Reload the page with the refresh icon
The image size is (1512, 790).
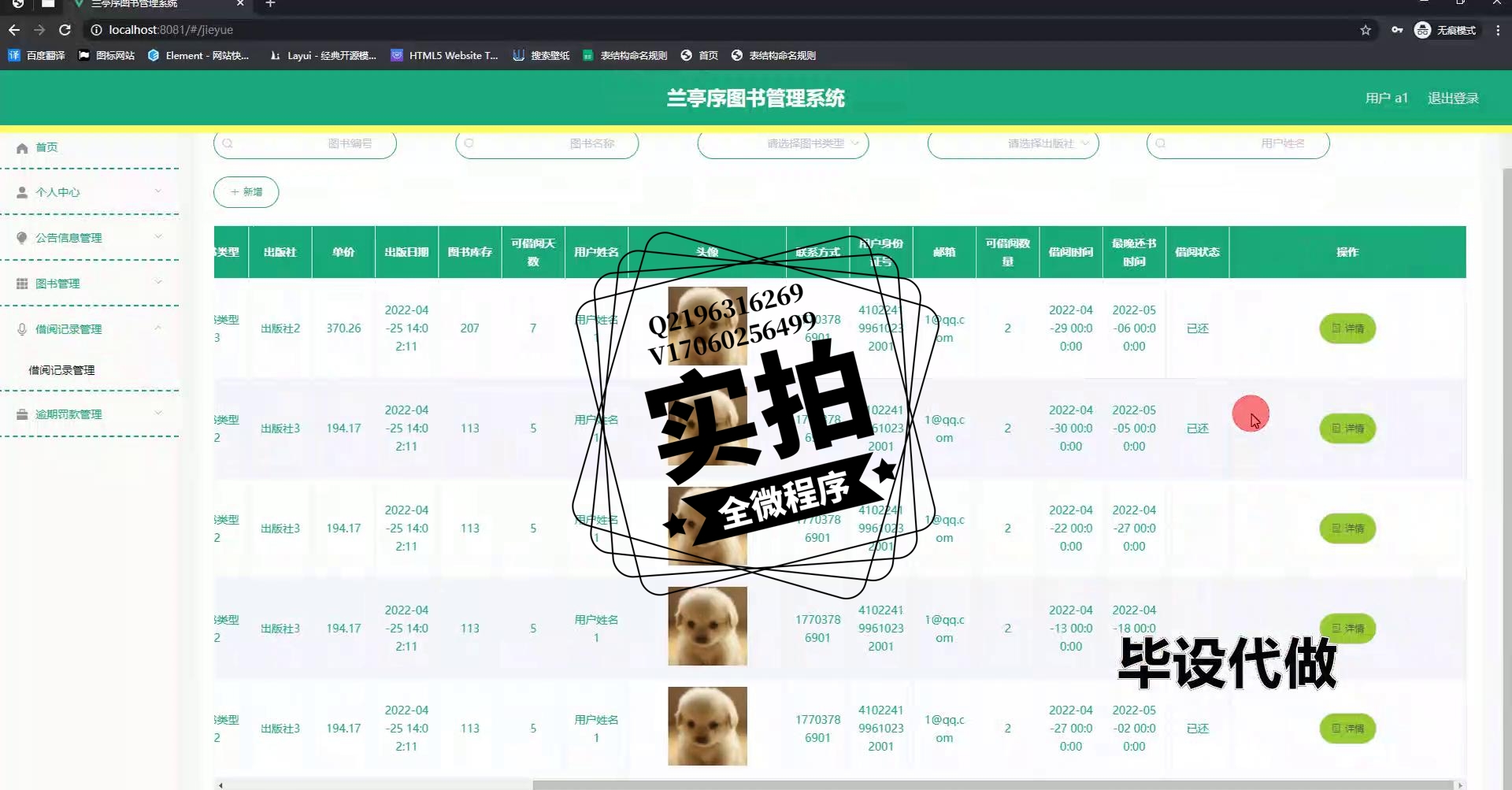pos(65,30)
